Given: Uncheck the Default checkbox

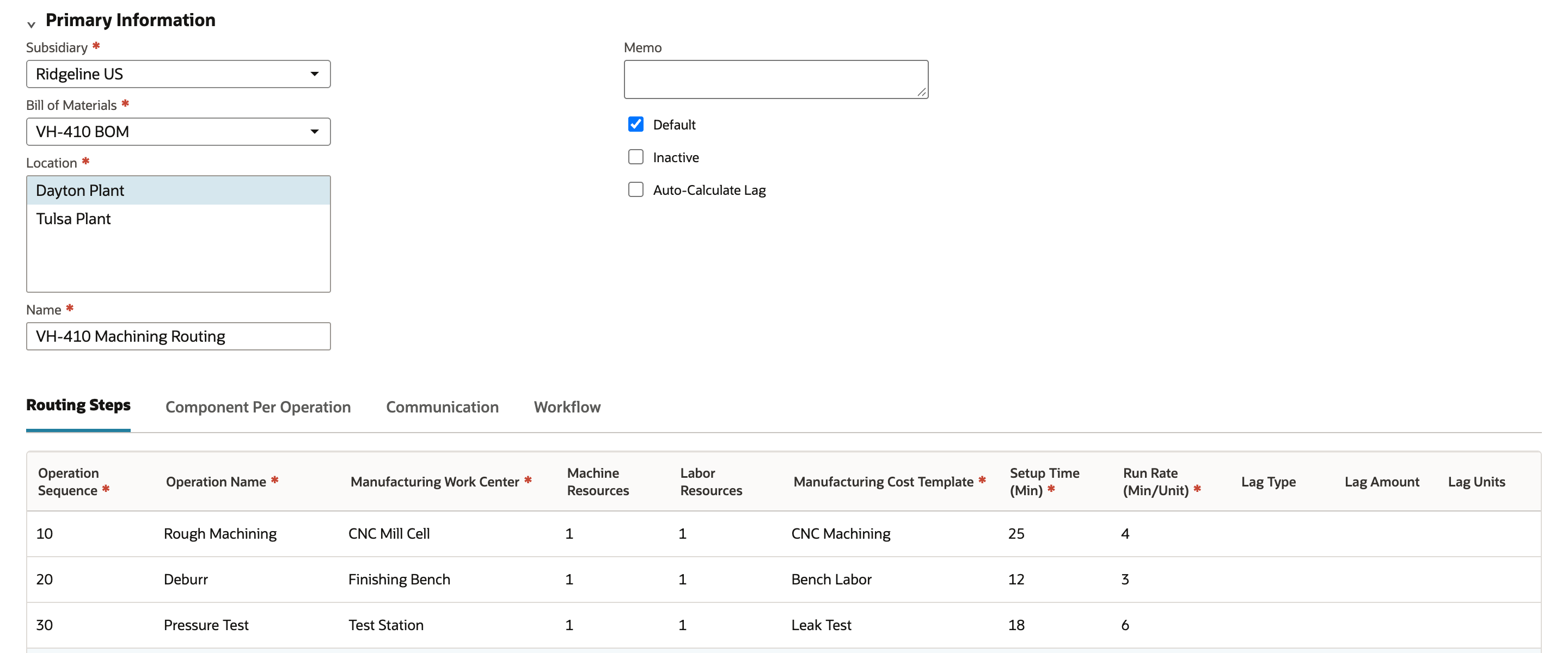Looking at the screenshot, I should (x=635, y=124).
